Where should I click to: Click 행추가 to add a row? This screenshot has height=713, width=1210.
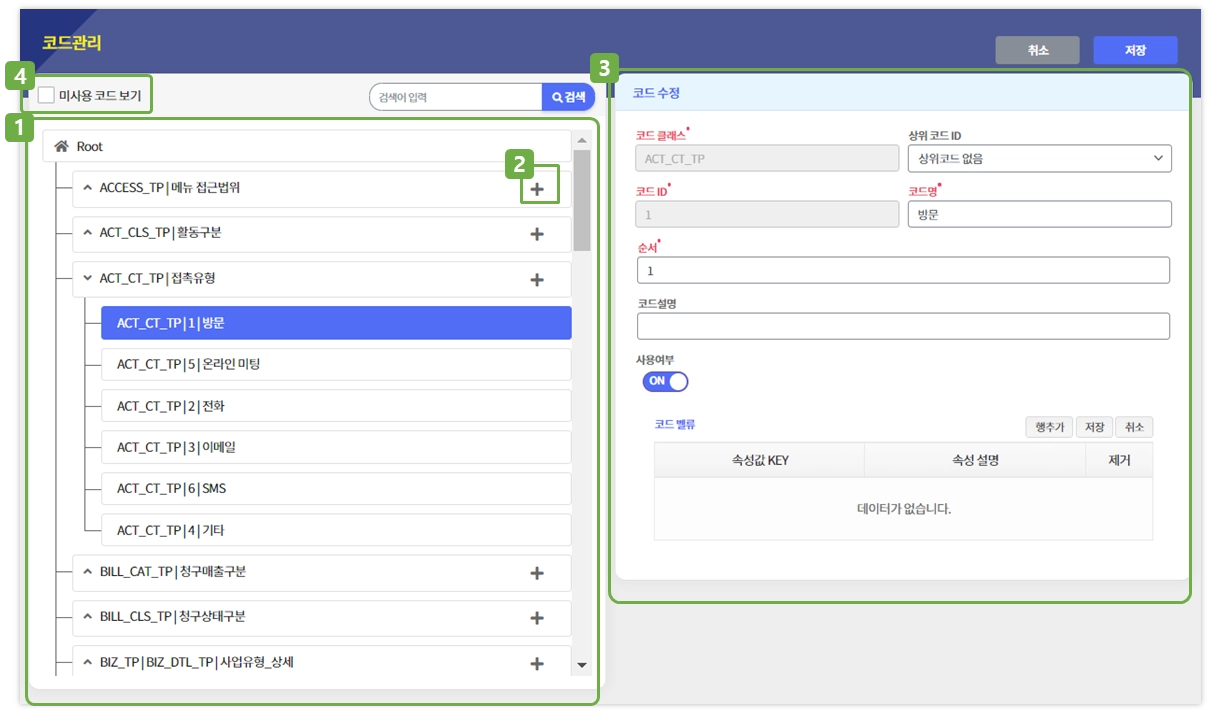1048,427
